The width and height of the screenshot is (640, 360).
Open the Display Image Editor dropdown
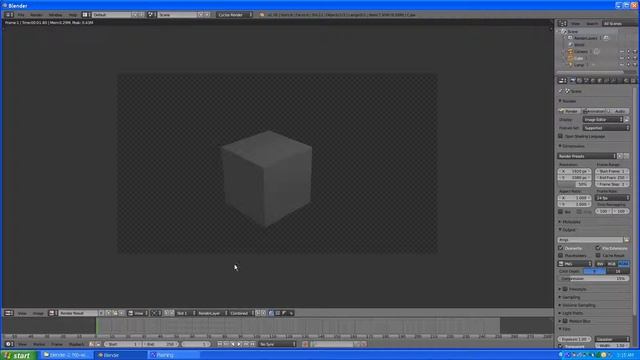tap(603, 120)
